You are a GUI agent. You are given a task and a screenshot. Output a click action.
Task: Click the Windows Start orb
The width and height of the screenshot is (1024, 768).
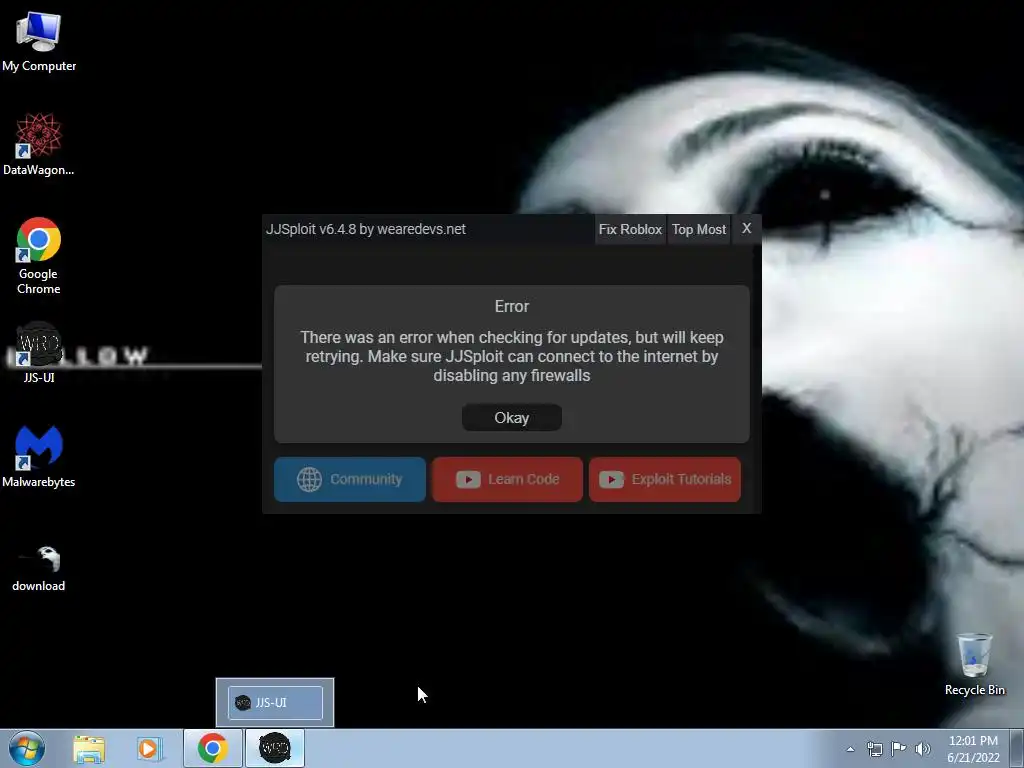27,748
